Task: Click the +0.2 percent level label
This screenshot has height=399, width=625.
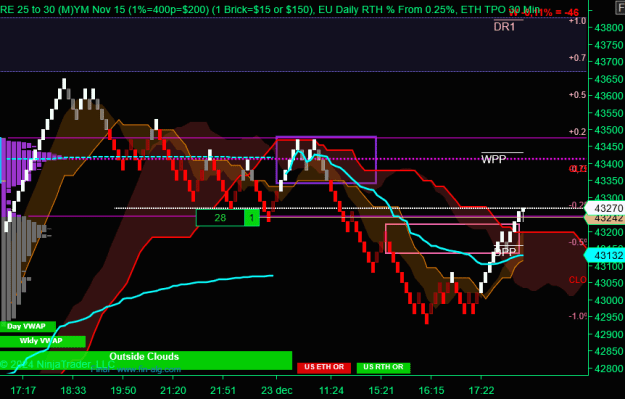Action: click(577, 132)
